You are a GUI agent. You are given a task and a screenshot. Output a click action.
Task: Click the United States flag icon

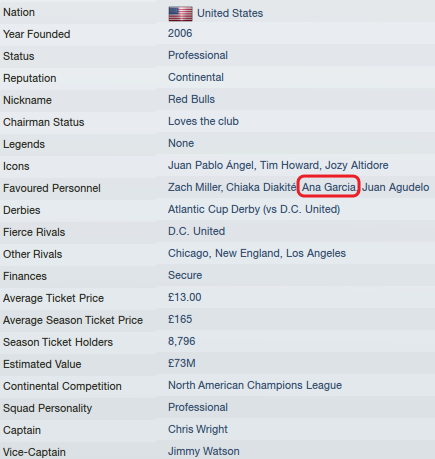[x=180, y=14]
